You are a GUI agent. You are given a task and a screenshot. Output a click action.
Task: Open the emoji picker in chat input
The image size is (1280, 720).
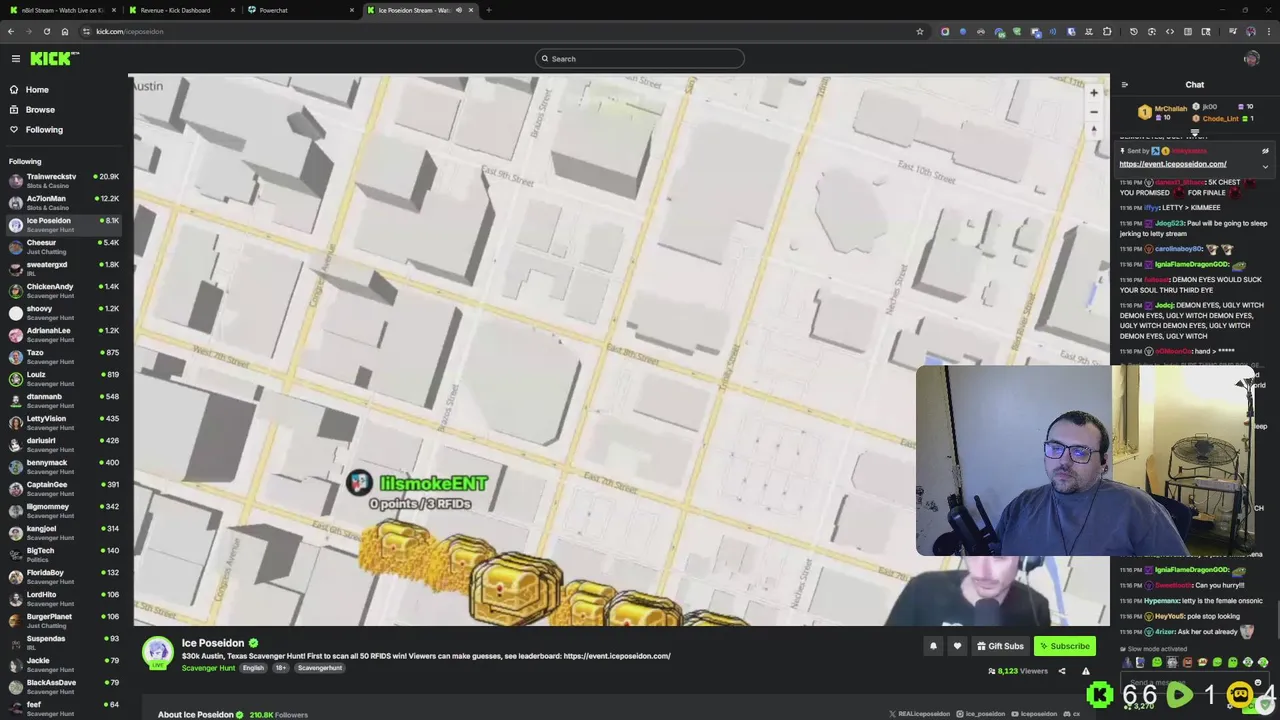tap(1258, 683)
